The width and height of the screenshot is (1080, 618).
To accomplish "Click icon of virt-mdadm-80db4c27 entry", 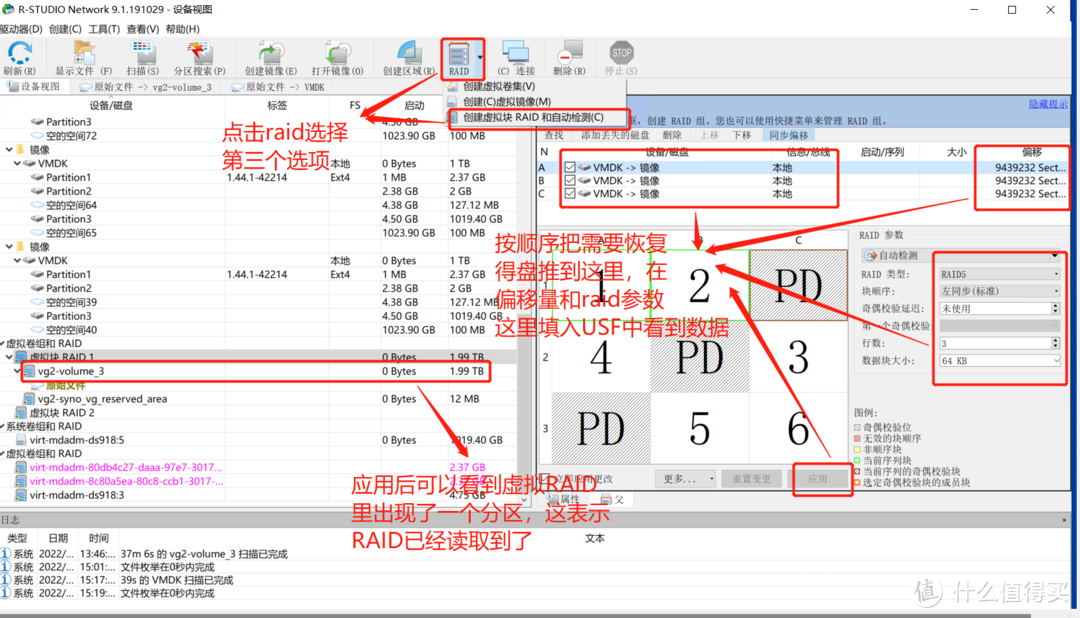I will pos(20,467).
